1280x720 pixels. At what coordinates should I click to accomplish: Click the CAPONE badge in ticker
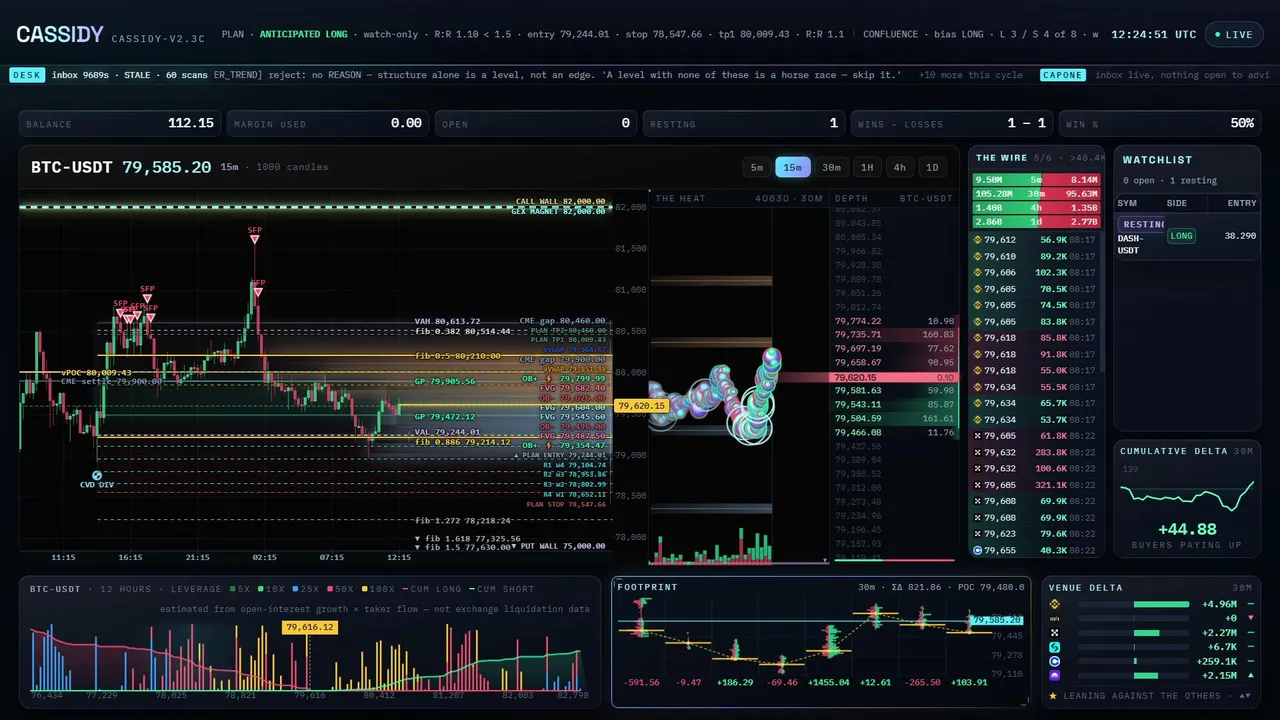pyautogui.click(x=1062, y=75)
